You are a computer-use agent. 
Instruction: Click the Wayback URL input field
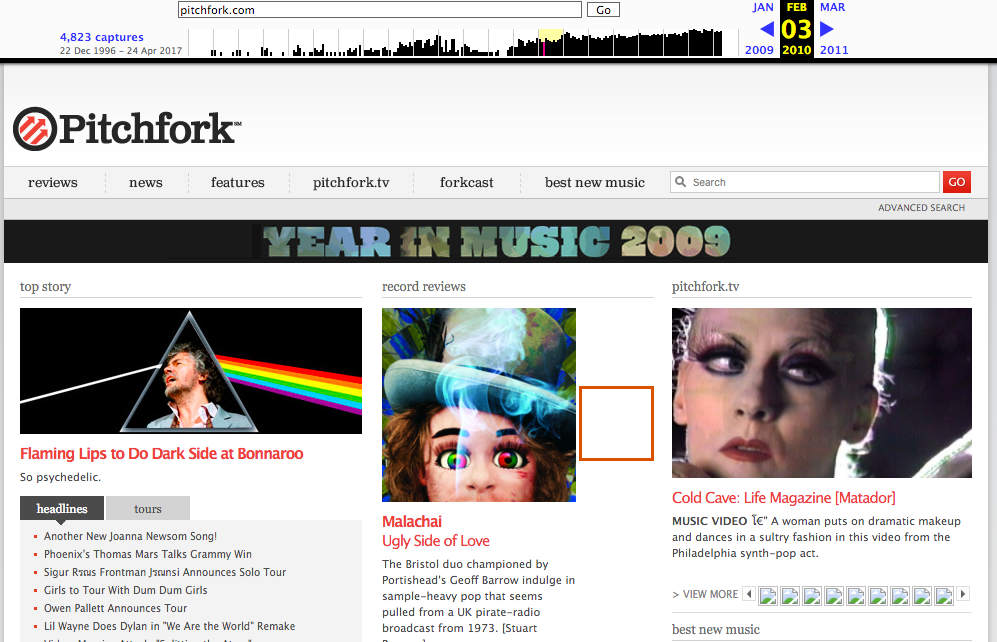pyautogui.click(x=380, y=10)
